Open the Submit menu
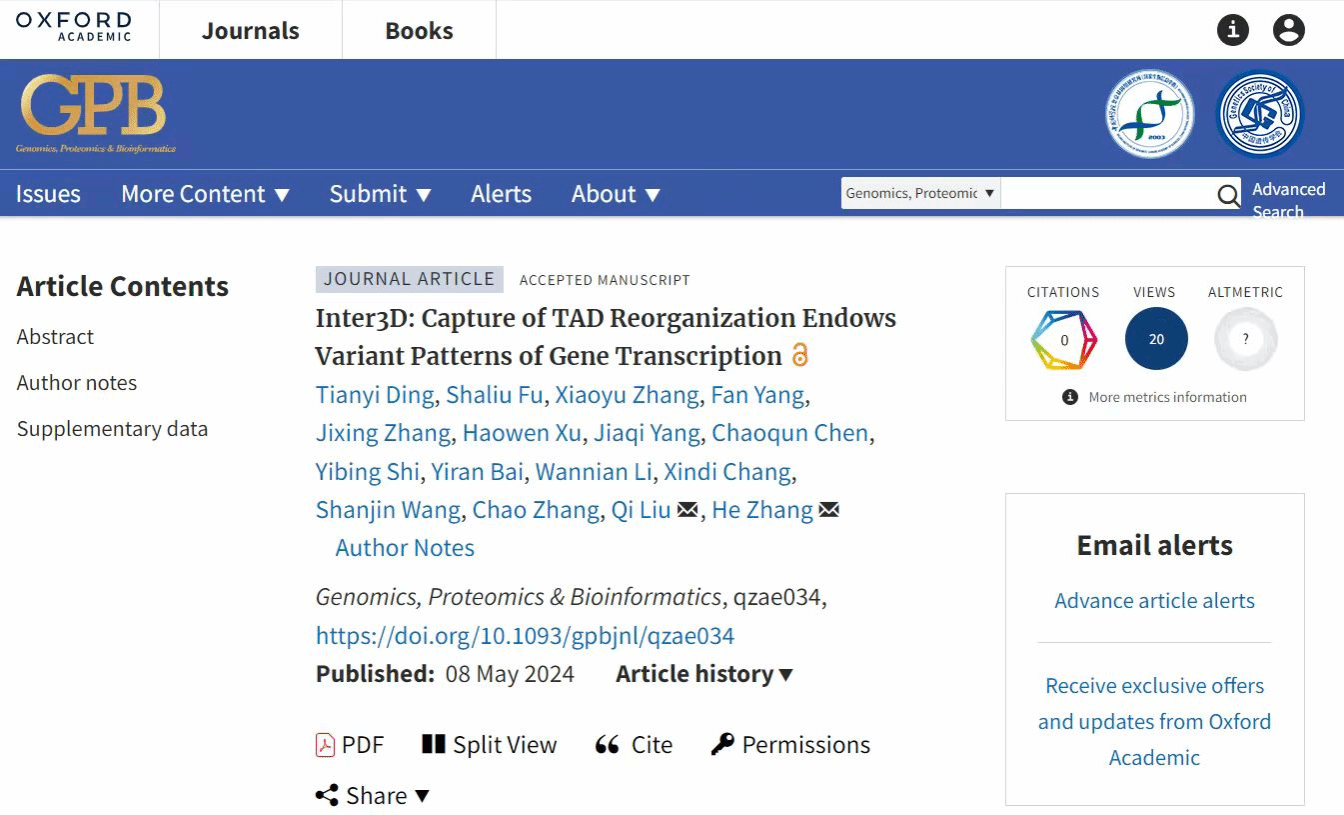The width and height of the screenshot is (1344, 815). click(380, 194)
